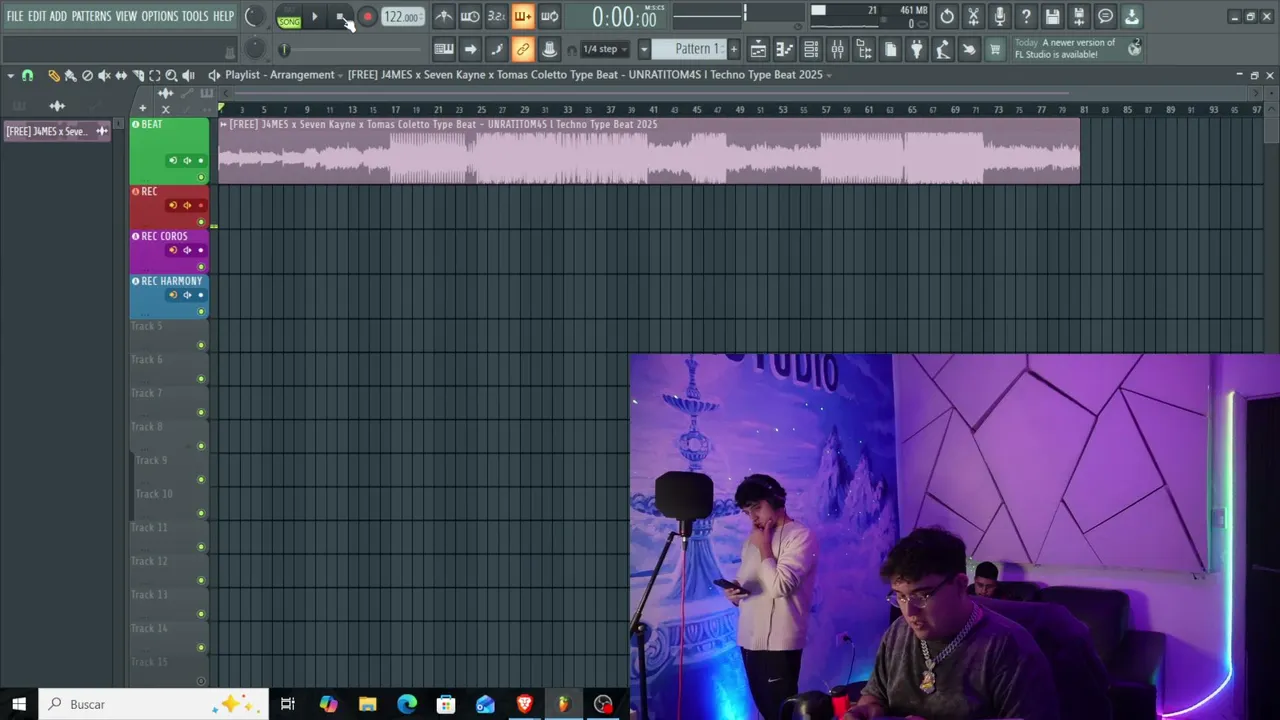Click the tempo 122.000 field
Image resolution: width=1280 pixels, height=720 pixels.
pyautogui.click(x=402, y=17)
